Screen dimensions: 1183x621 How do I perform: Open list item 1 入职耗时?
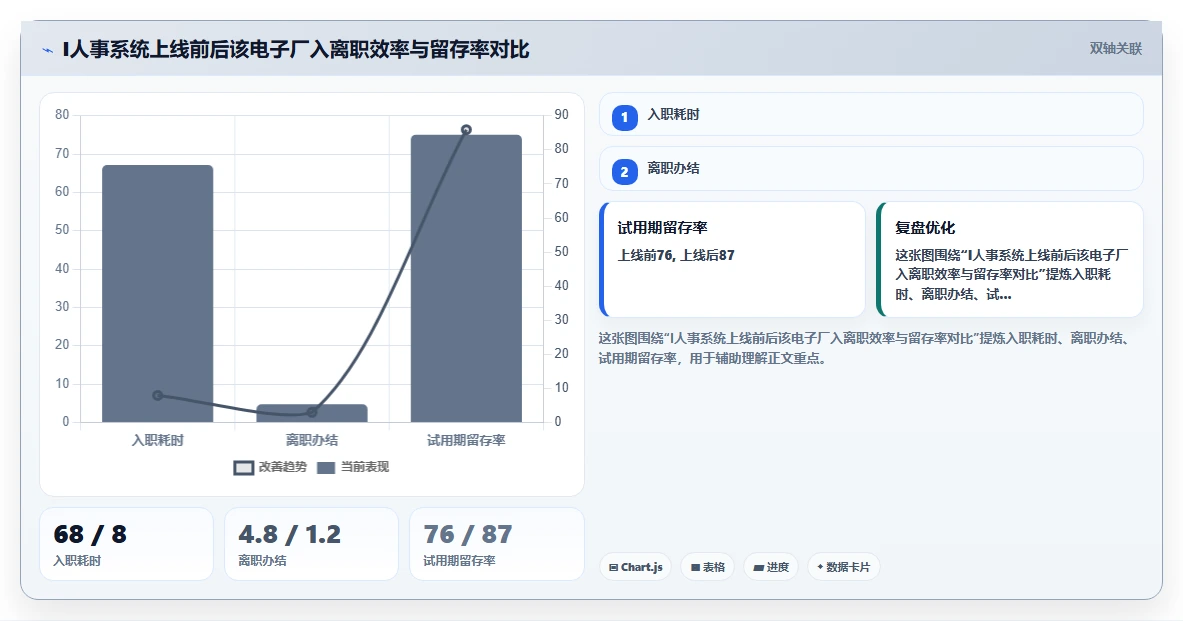pos(871,115)
